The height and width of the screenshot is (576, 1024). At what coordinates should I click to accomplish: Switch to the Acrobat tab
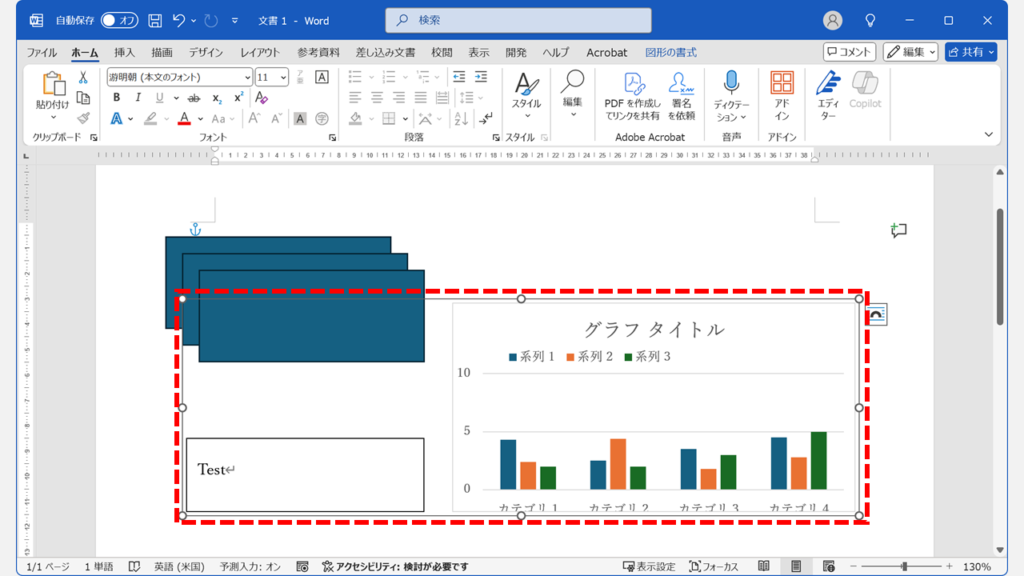tap(606, 52)
